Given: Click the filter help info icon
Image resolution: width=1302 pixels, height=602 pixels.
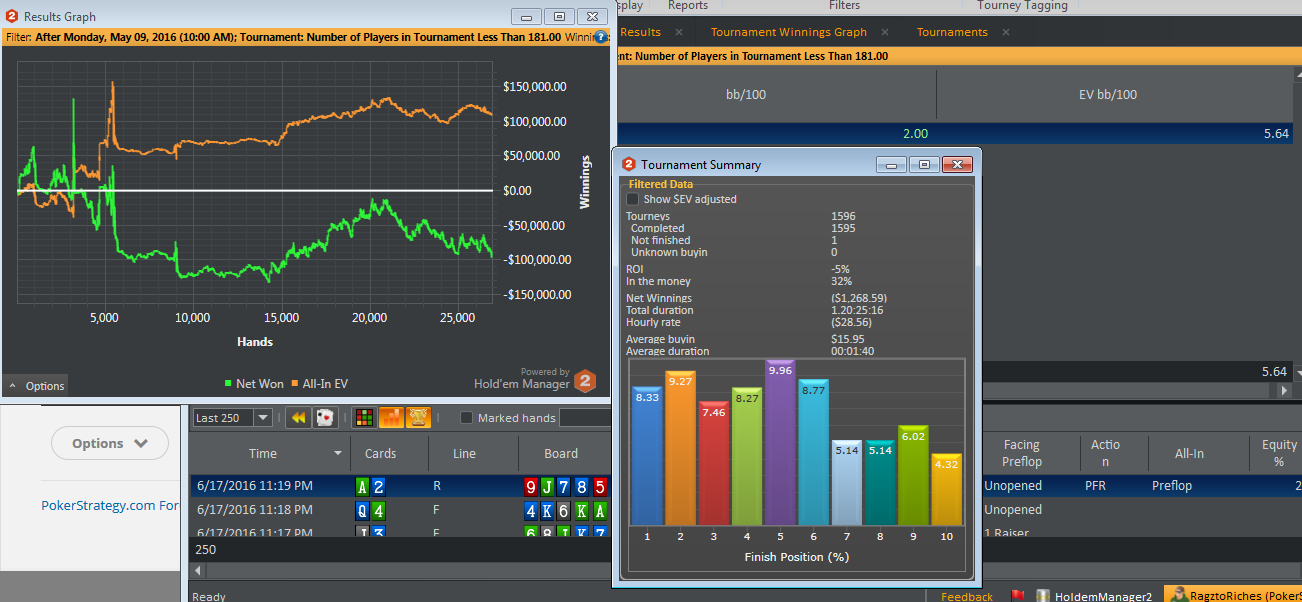Looking at the screenshot, I should click(601, 37).
